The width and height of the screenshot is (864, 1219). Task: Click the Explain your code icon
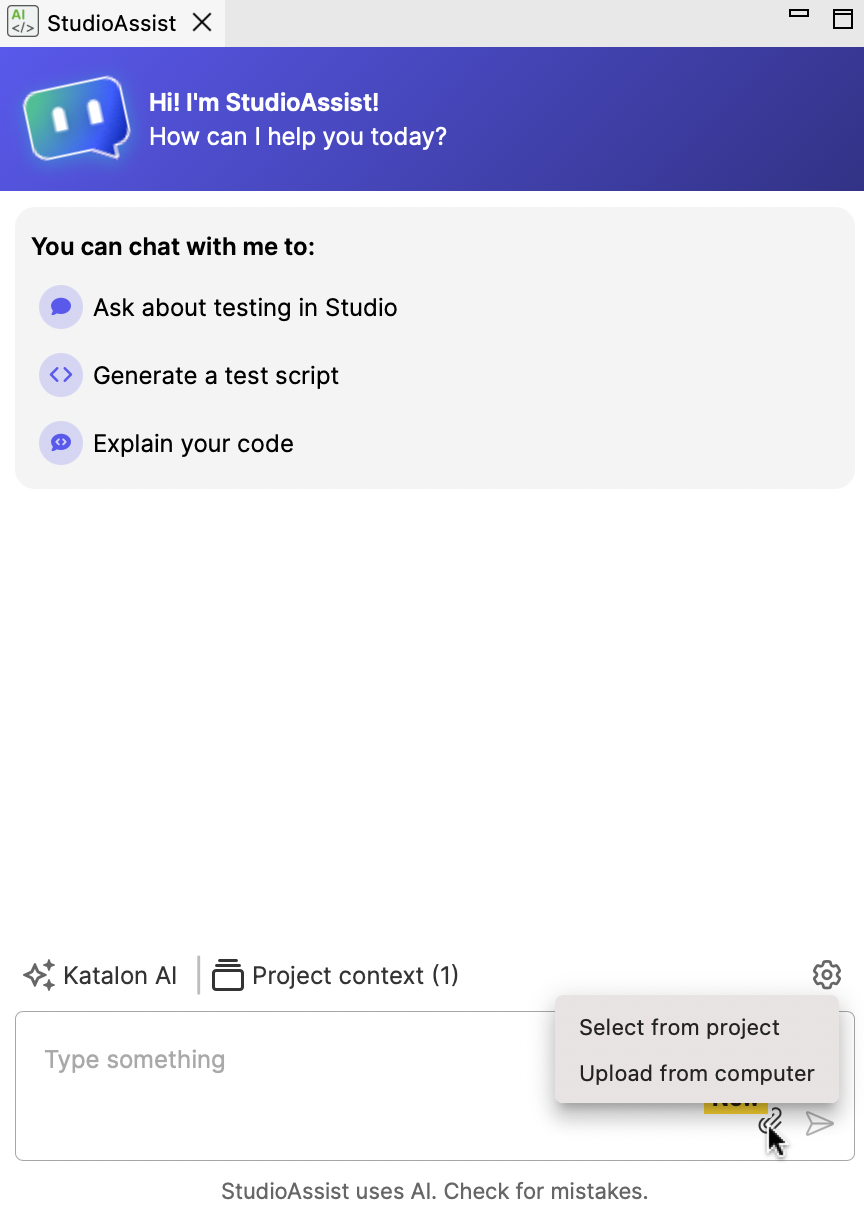pos(61,443)
